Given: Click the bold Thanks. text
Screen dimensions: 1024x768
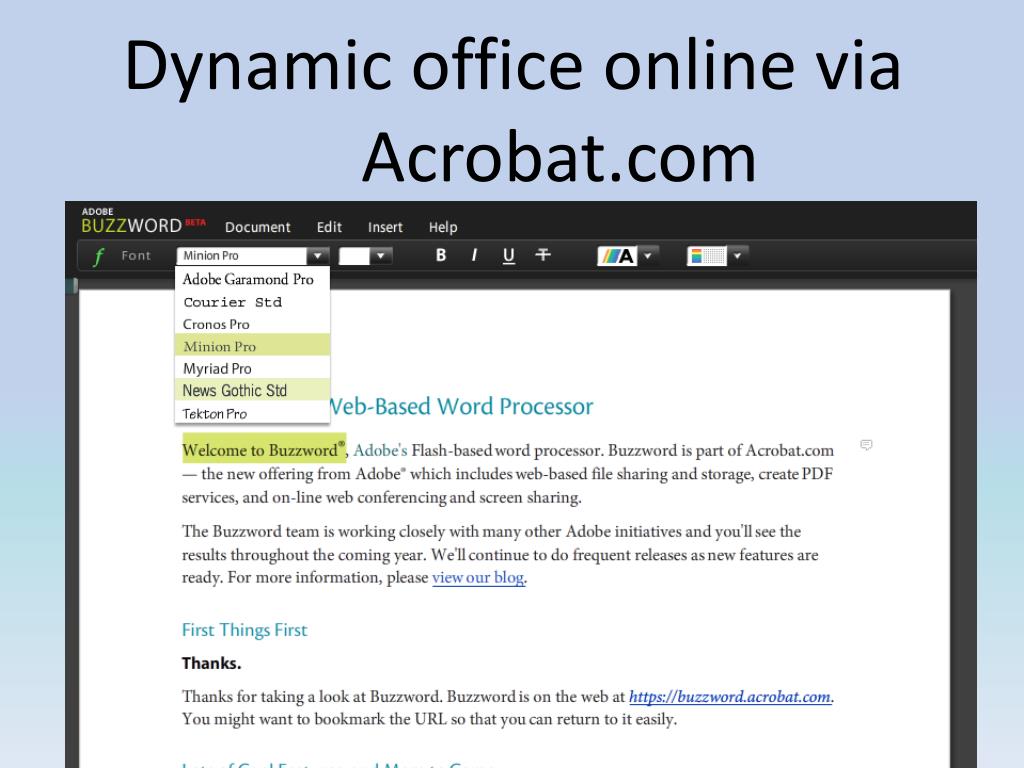Looking at the screenshot, I should (x=212, y=664).
